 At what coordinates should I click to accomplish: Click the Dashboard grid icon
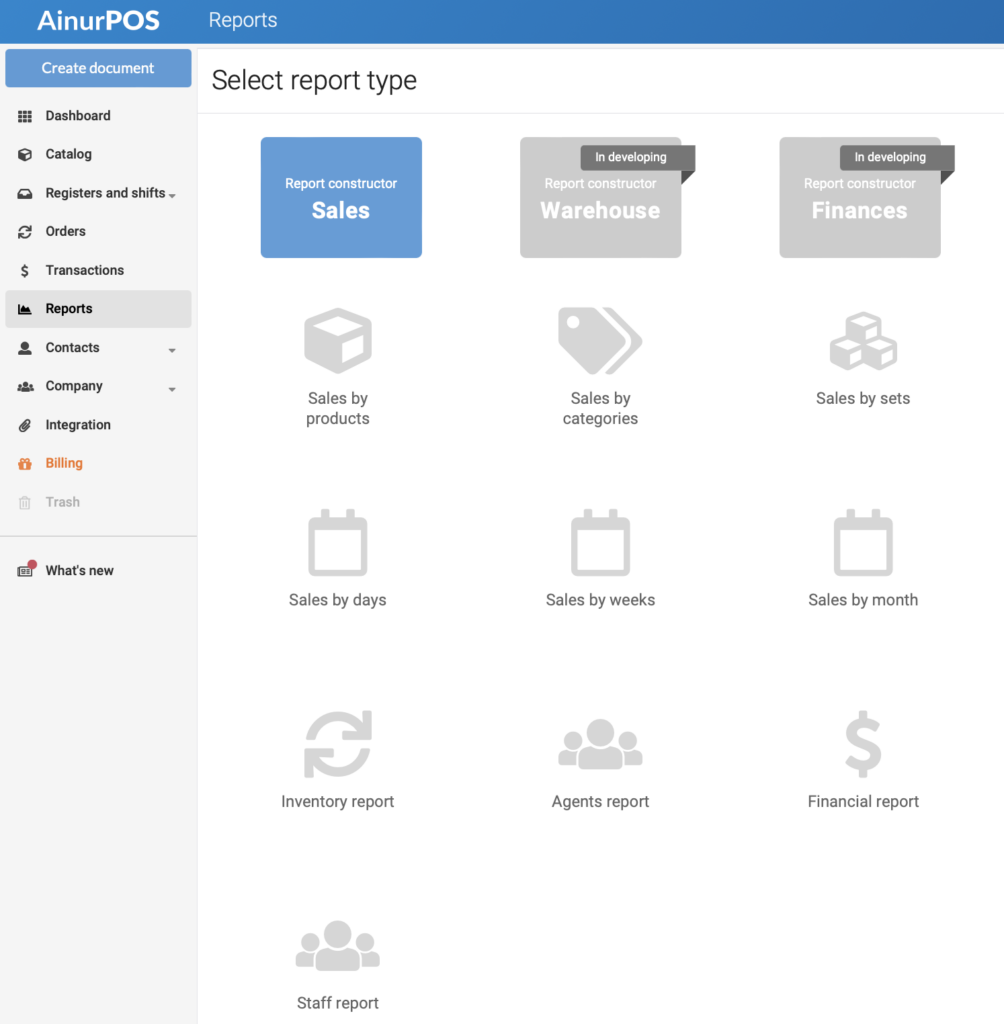[25, 116]
